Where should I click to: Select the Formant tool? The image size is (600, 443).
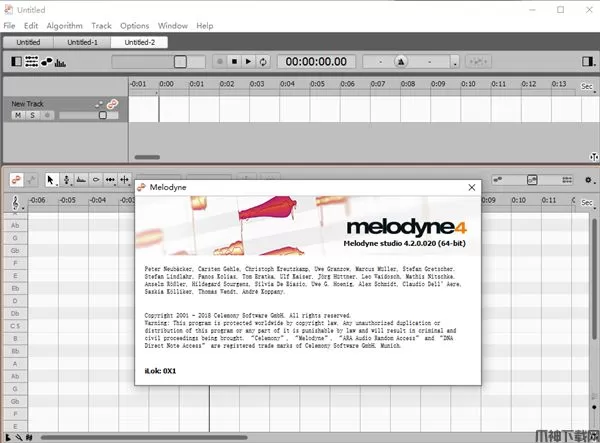click(x=96, y=179)
